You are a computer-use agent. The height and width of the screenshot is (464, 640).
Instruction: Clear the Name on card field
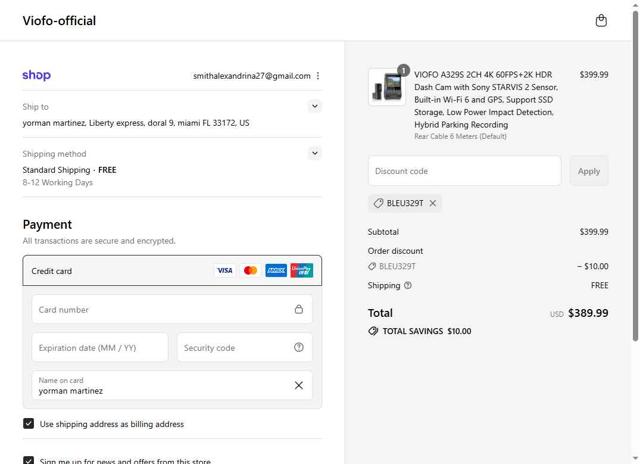click(299, 385)
